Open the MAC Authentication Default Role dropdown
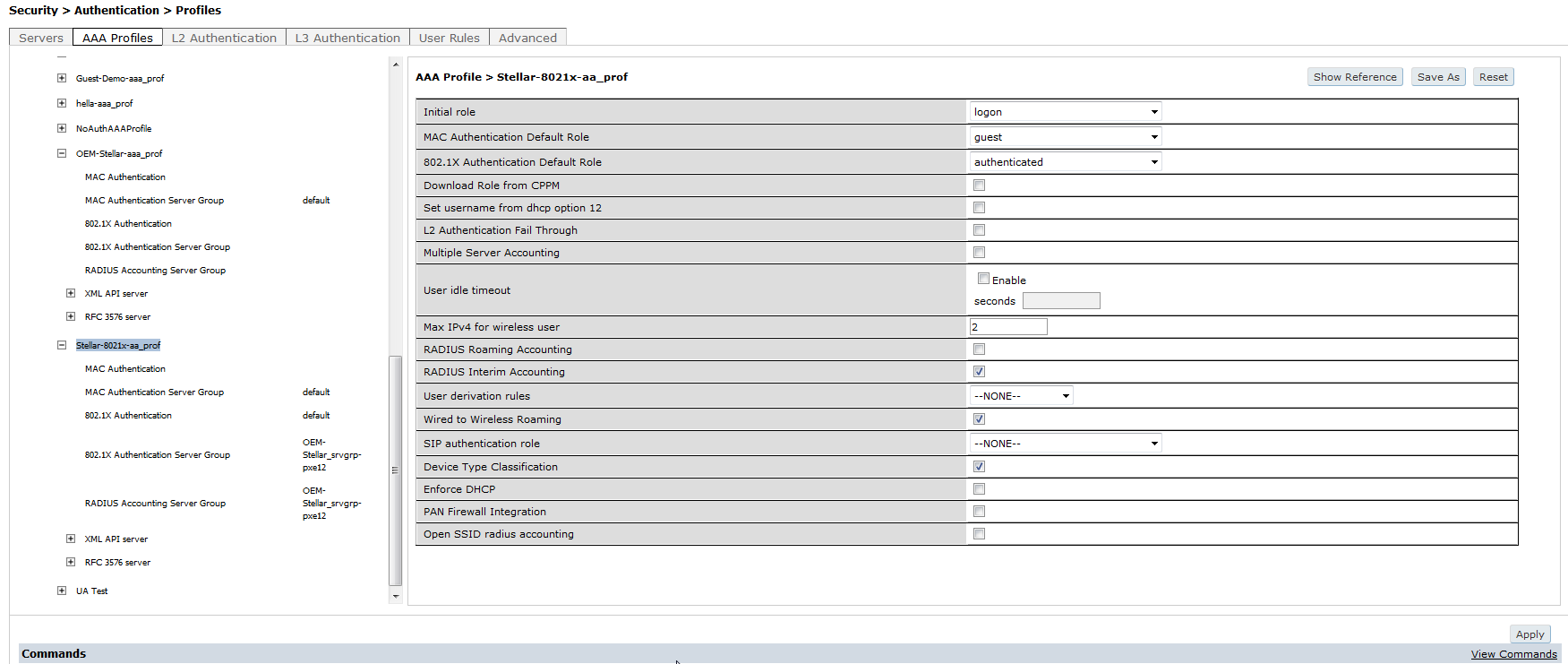 coord(1065,137)
